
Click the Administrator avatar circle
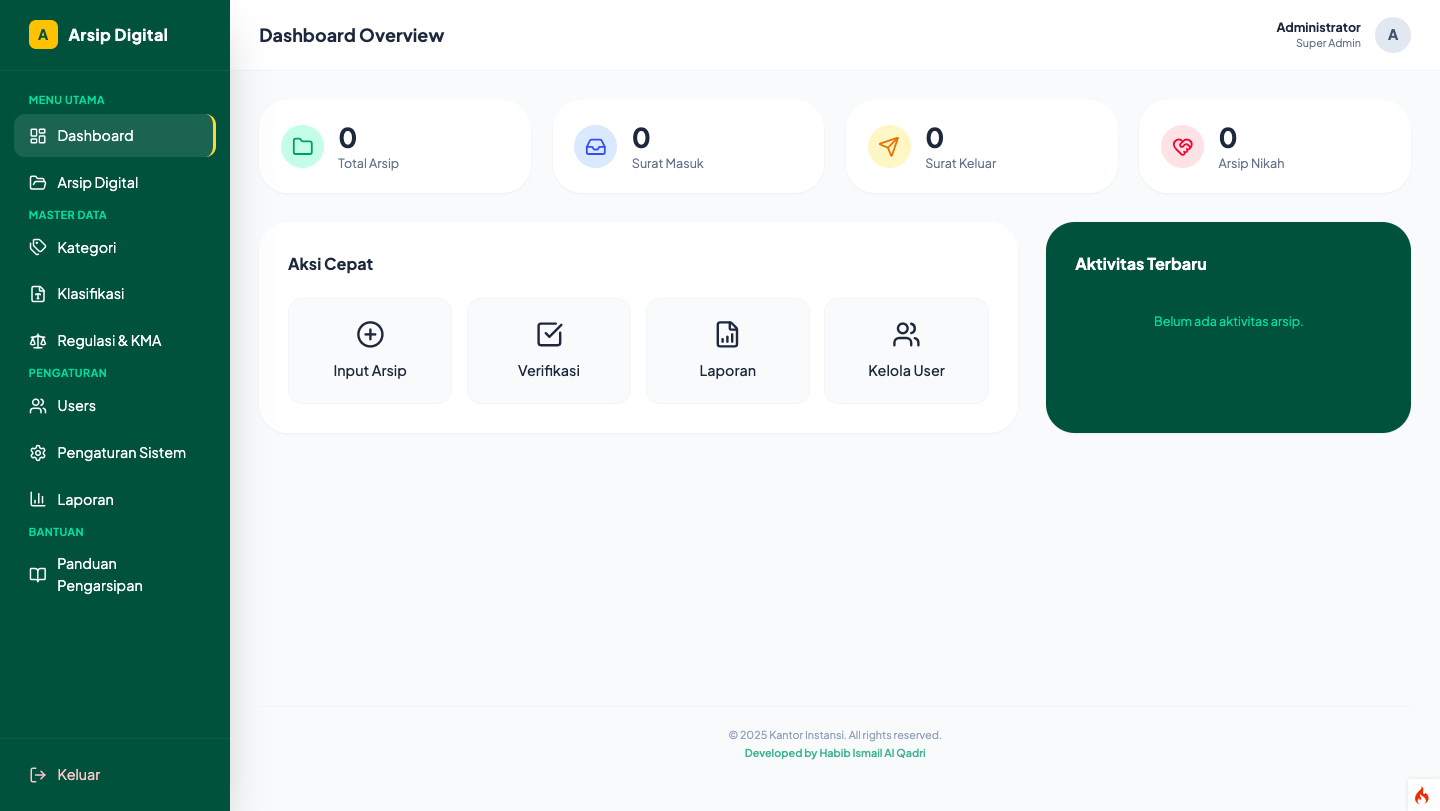[x=1393, y=35]
